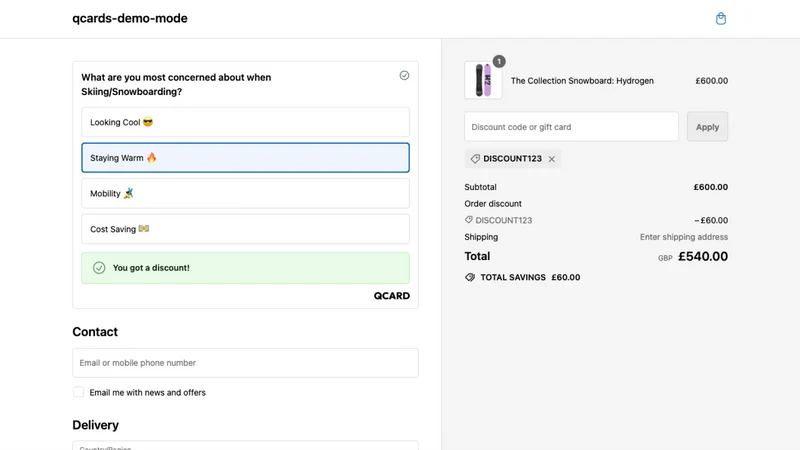800x450 pixels.
Task: Enable Email me with news and offers
Action: click(78, 392)
